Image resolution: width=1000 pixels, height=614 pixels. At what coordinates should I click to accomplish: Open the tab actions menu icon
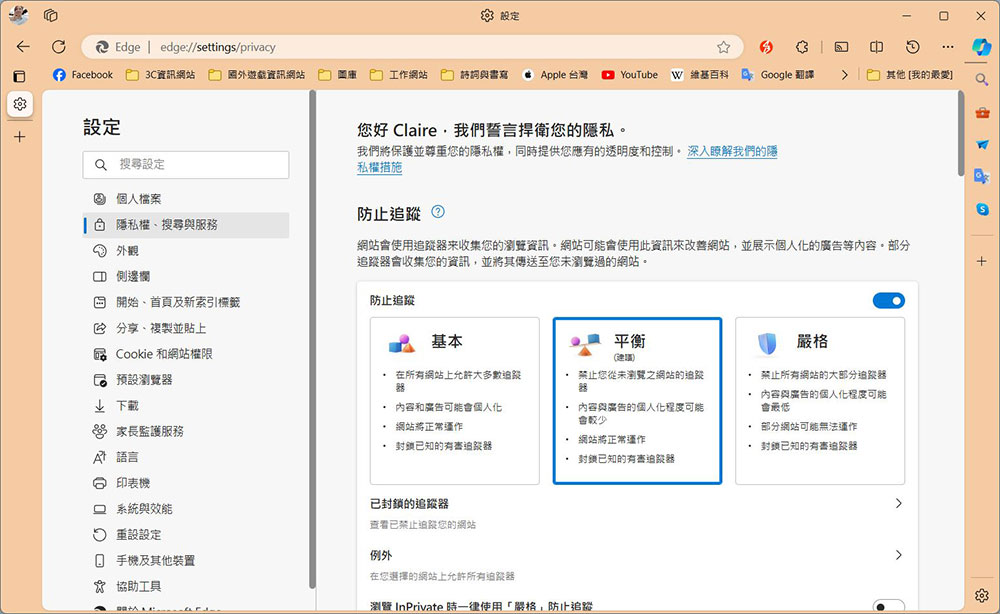(x=50, y=15)
